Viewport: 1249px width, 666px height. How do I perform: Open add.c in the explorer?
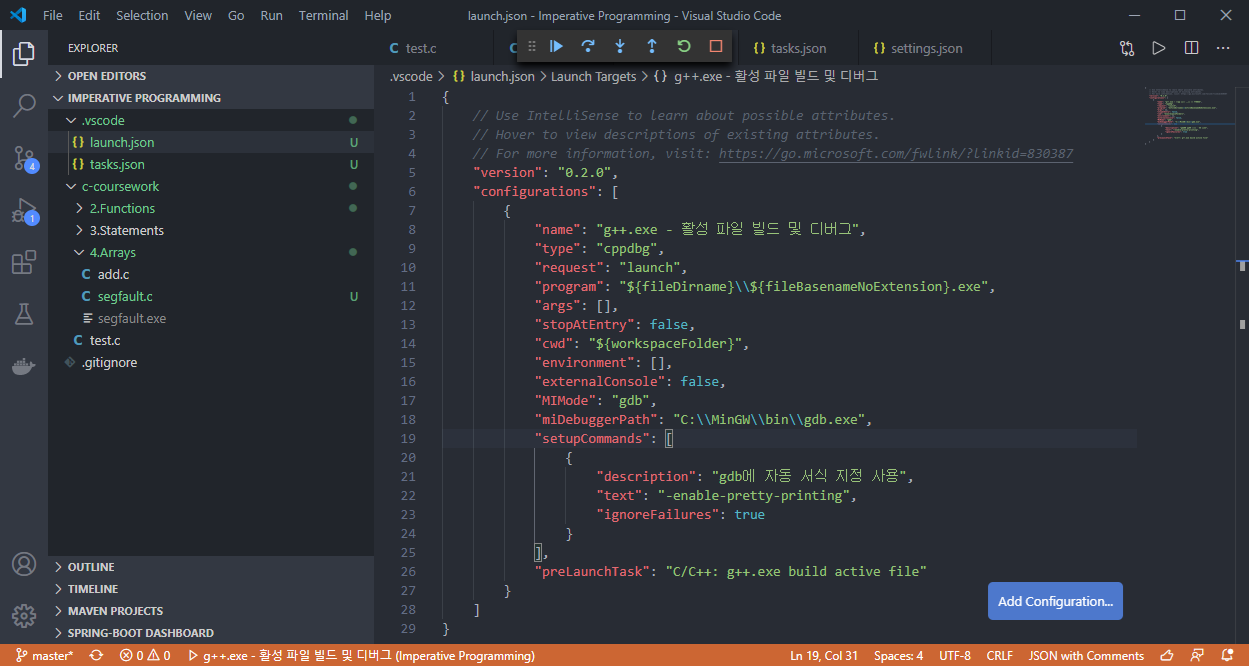(210, 274)
